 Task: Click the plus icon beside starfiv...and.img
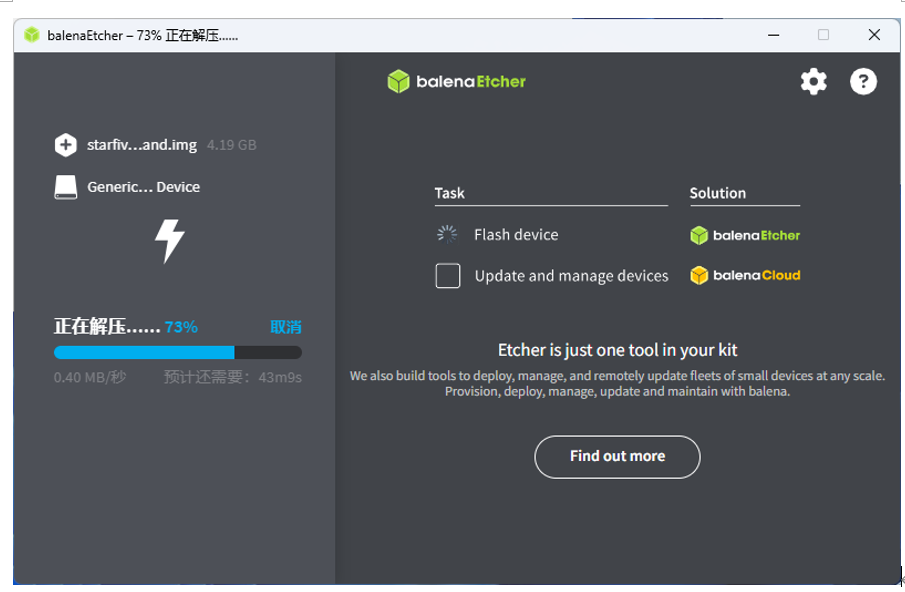[x=65, y=145]
